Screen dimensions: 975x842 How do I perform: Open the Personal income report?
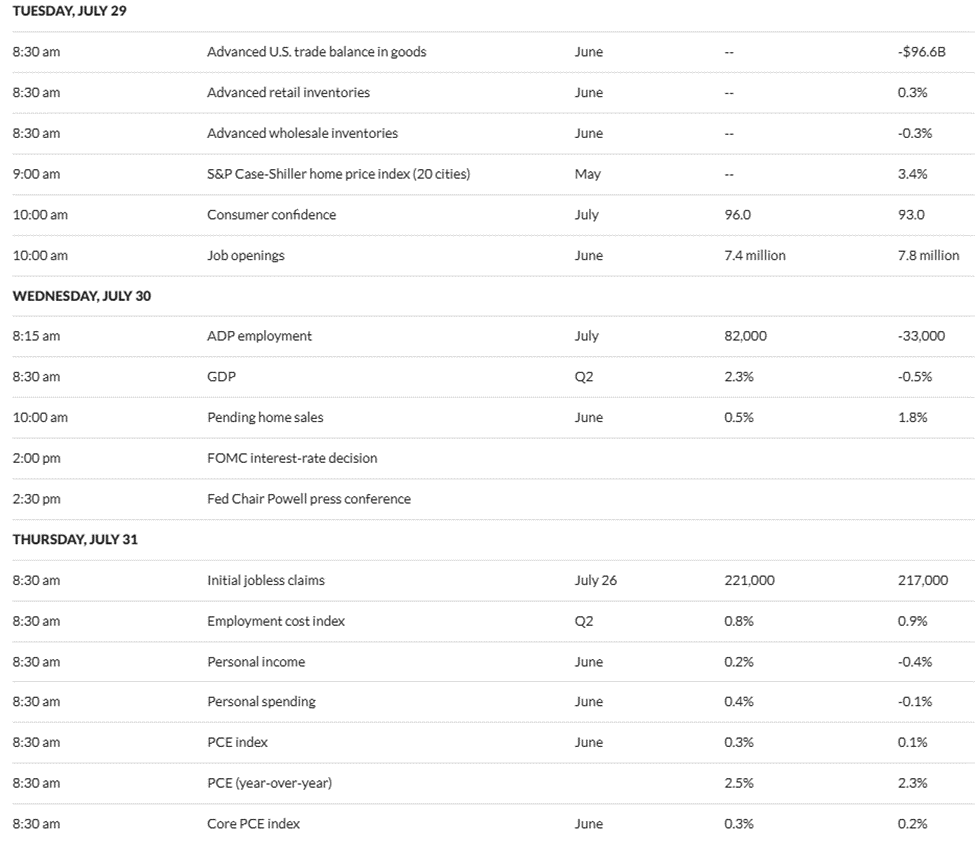pos(256,662)
